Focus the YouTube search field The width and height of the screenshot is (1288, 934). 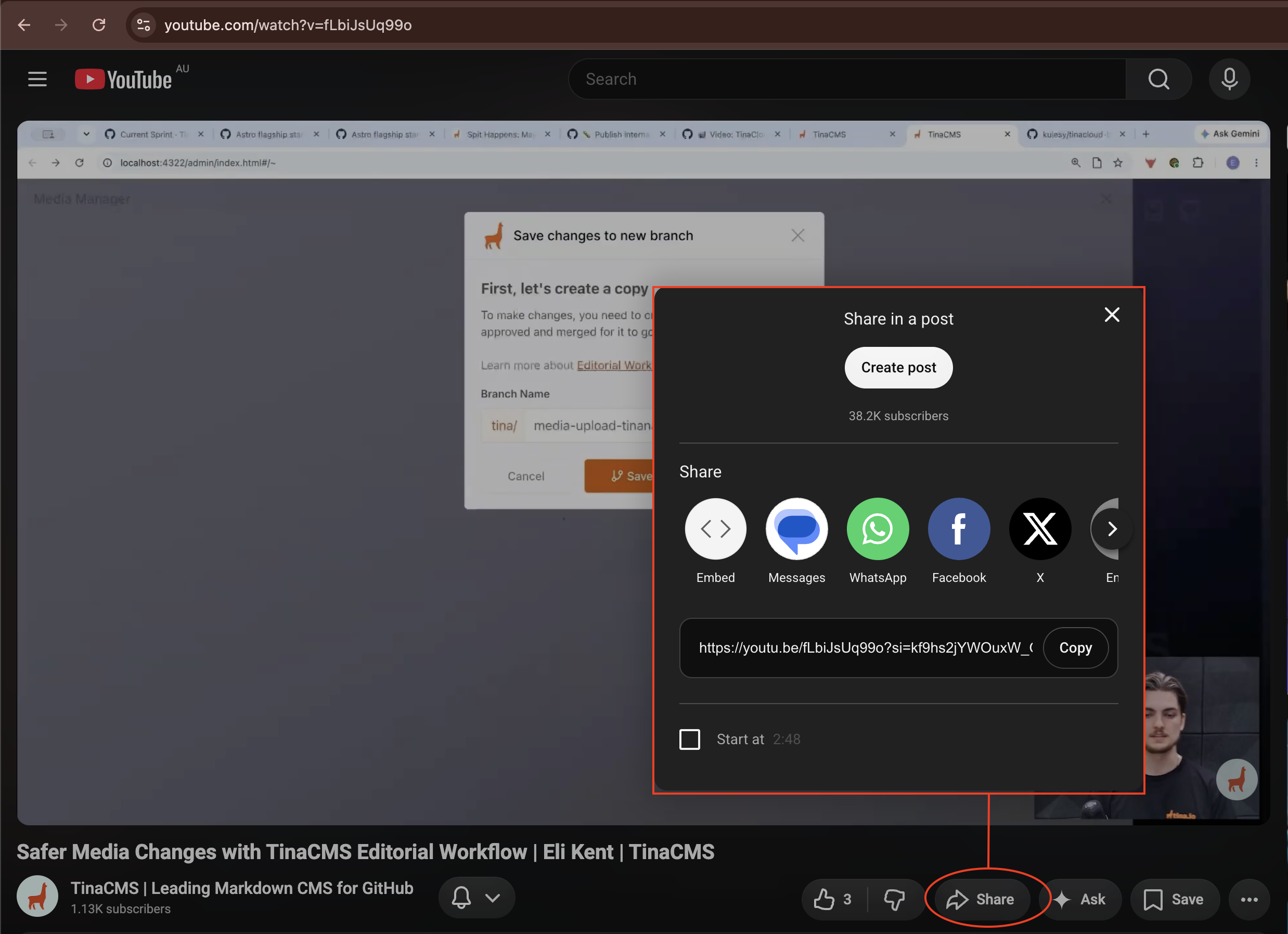point(847,79)
